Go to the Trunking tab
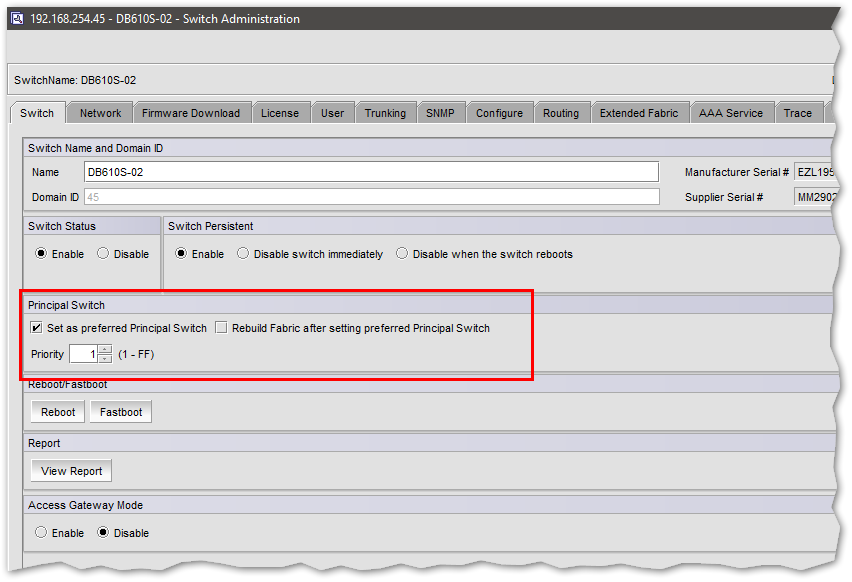The height and width of the screenshot is (582, 852). pos(385,113)
